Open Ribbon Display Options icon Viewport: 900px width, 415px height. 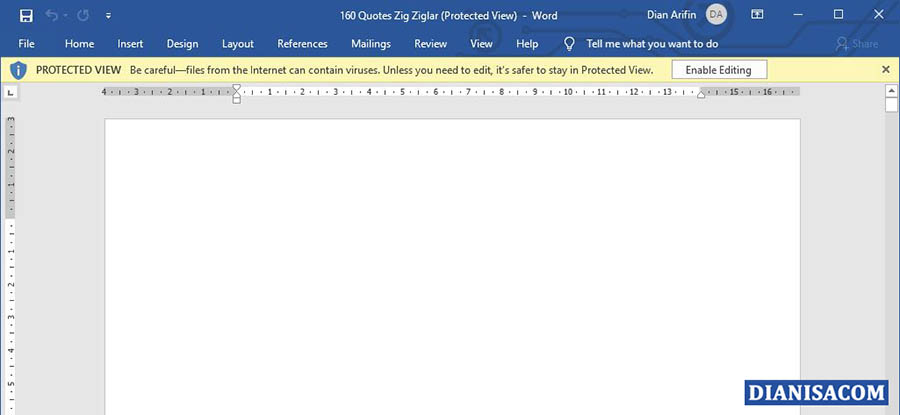(x=757, y=15)
